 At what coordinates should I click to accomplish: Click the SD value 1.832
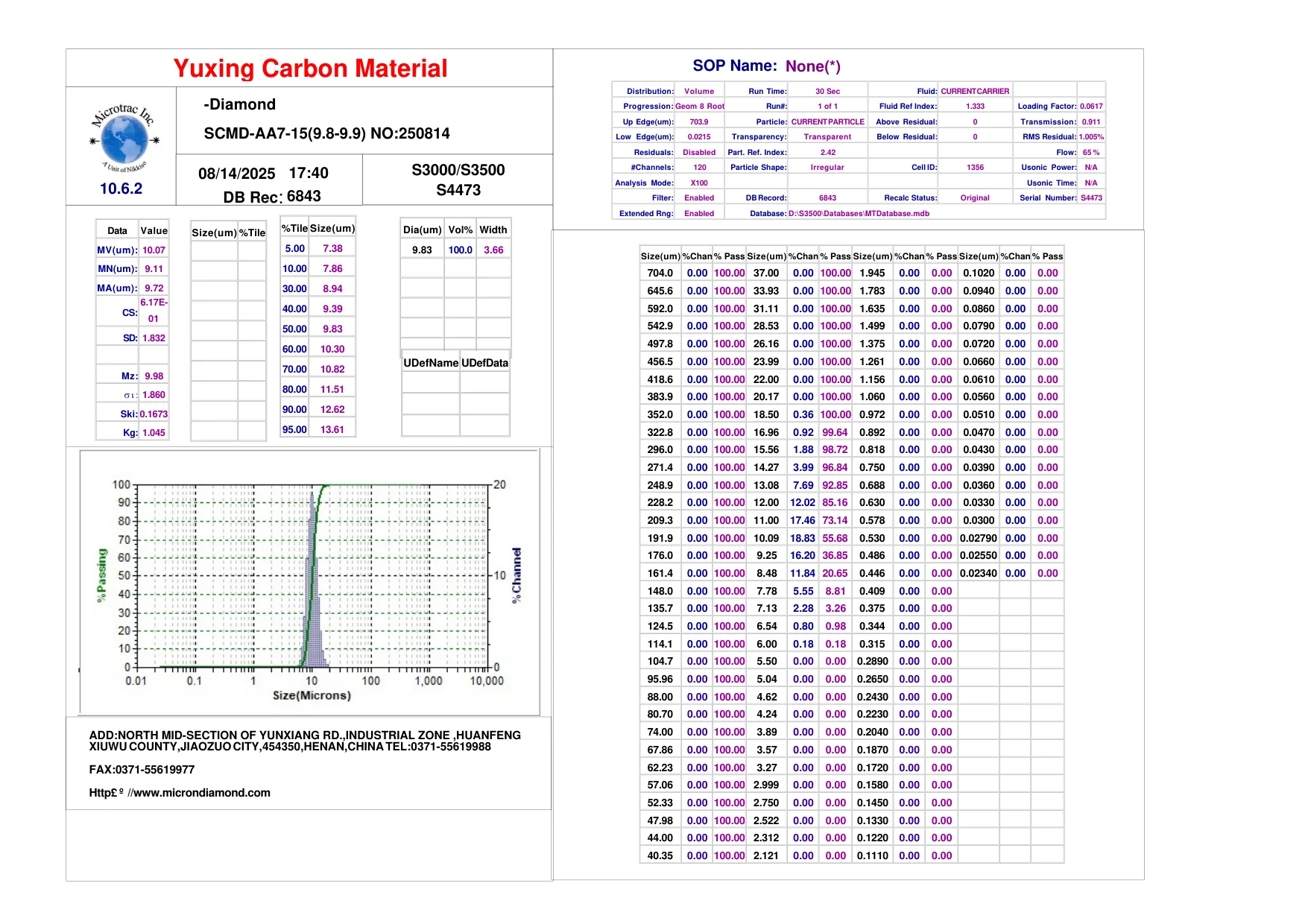(154, 338)
